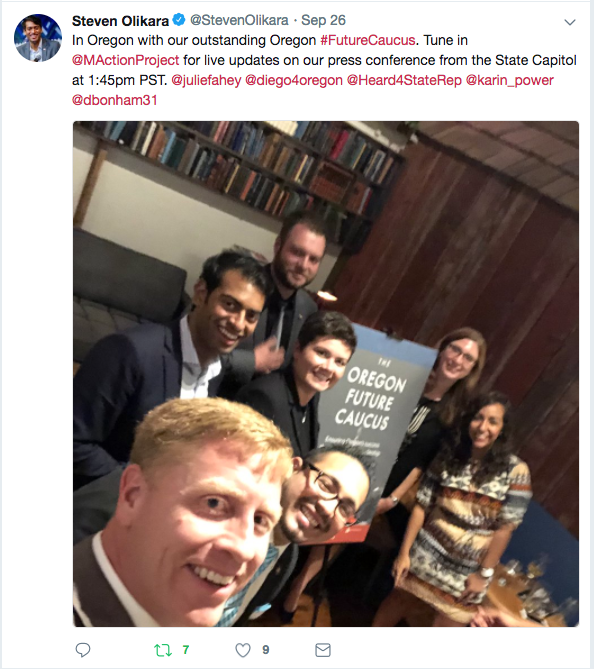594x669 pixels.
Task: Click the reply speech bubble icon
Action: click(83, 650)
